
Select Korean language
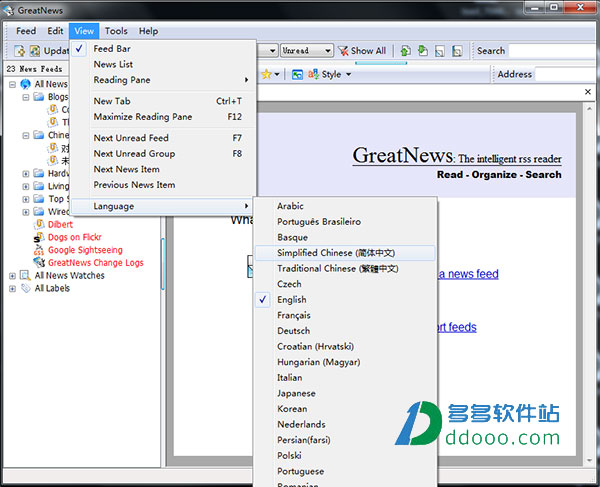(x=345, y=409)
